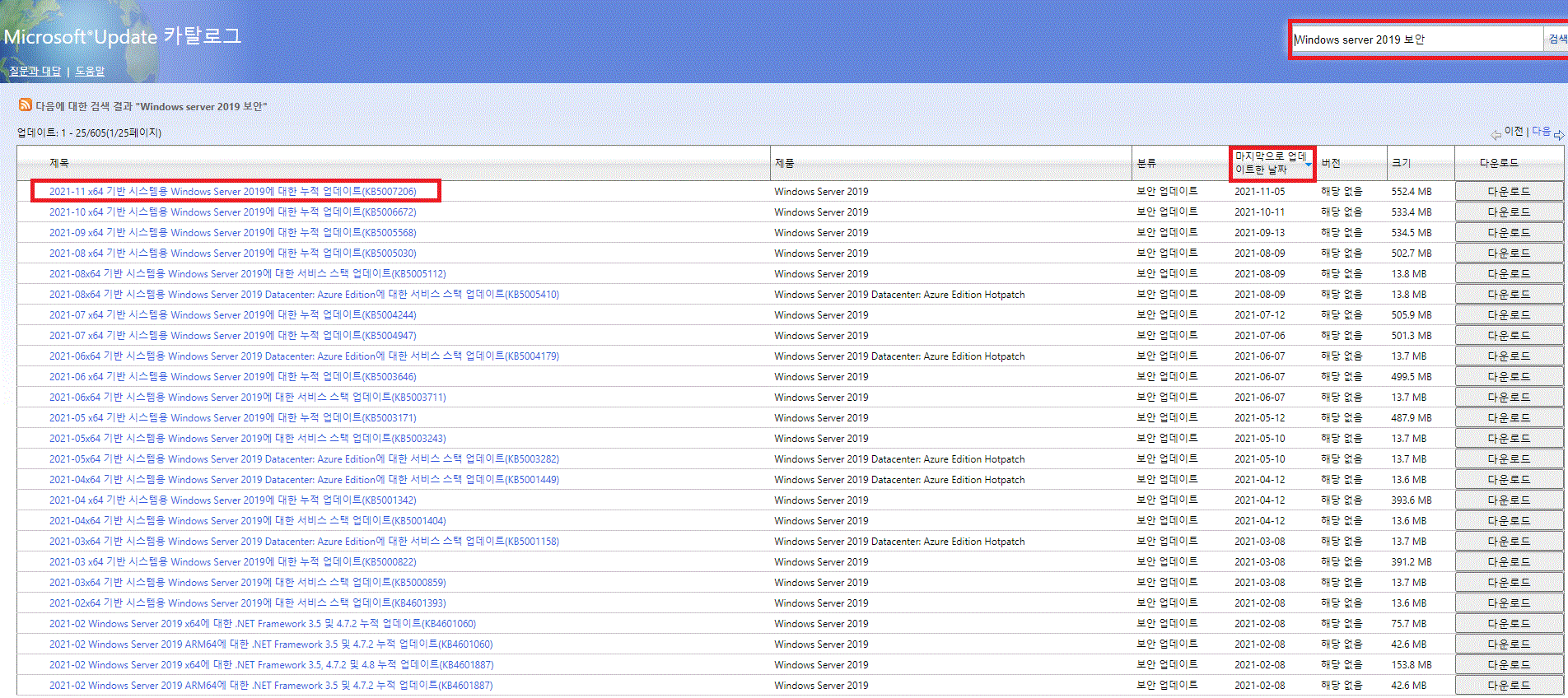The height and width of the screenshot is (698, 1568).
Task: Download the KB5006672 update
Action: coord(1509,212)
